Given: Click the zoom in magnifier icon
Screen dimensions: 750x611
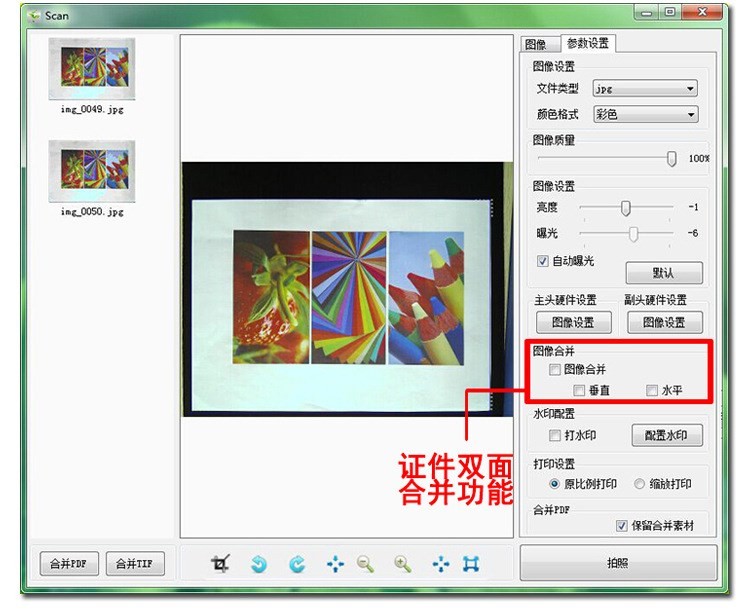Looking at the screenshot, I should 403,564.
